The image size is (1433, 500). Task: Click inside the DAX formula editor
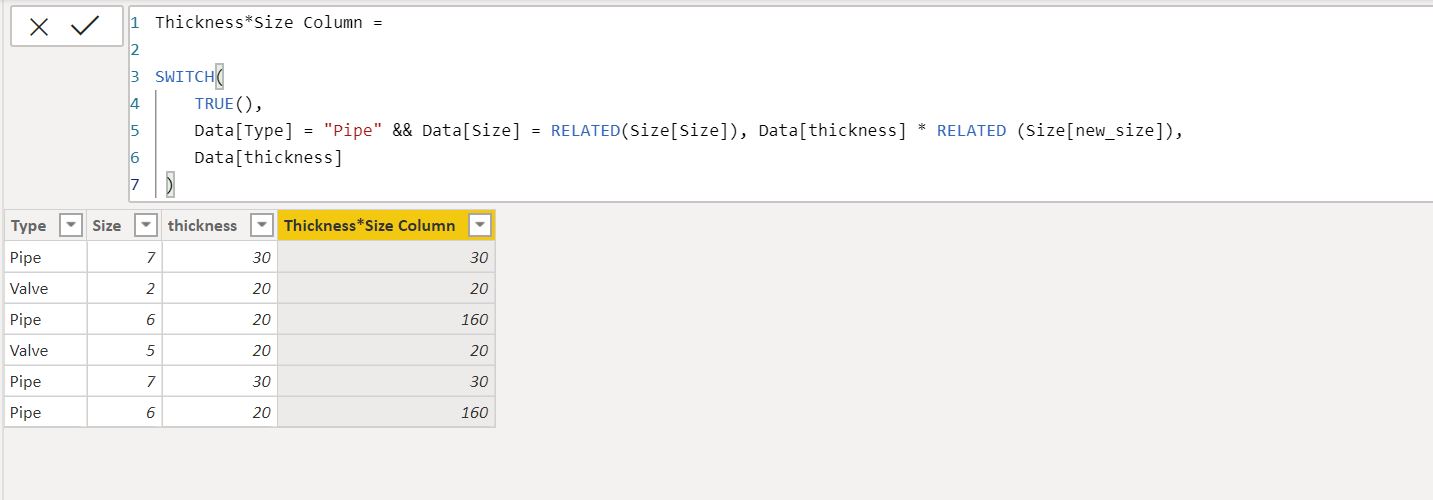[780, 103]
